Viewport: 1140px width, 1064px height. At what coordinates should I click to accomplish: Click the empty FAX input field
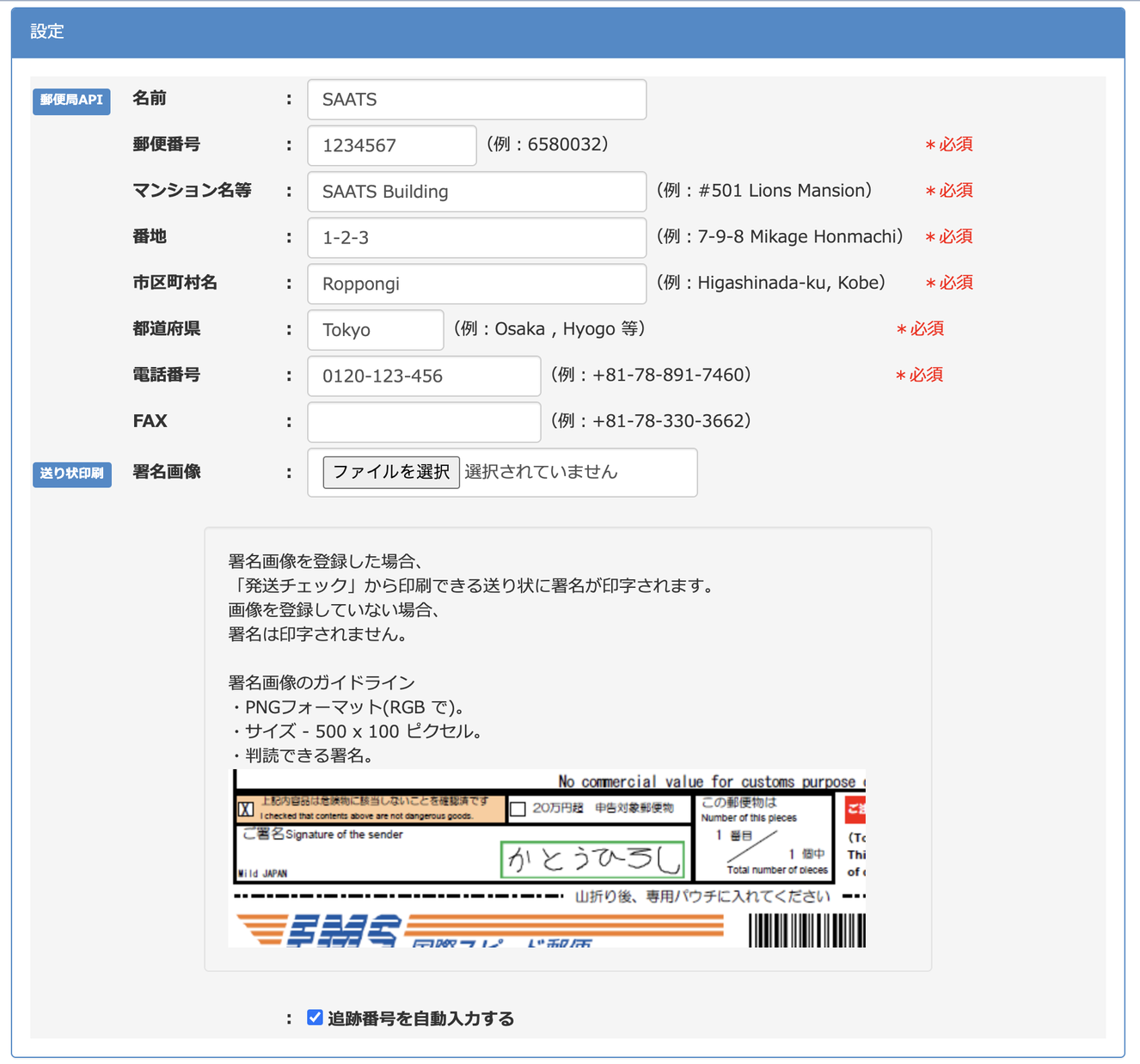point(423,422)
